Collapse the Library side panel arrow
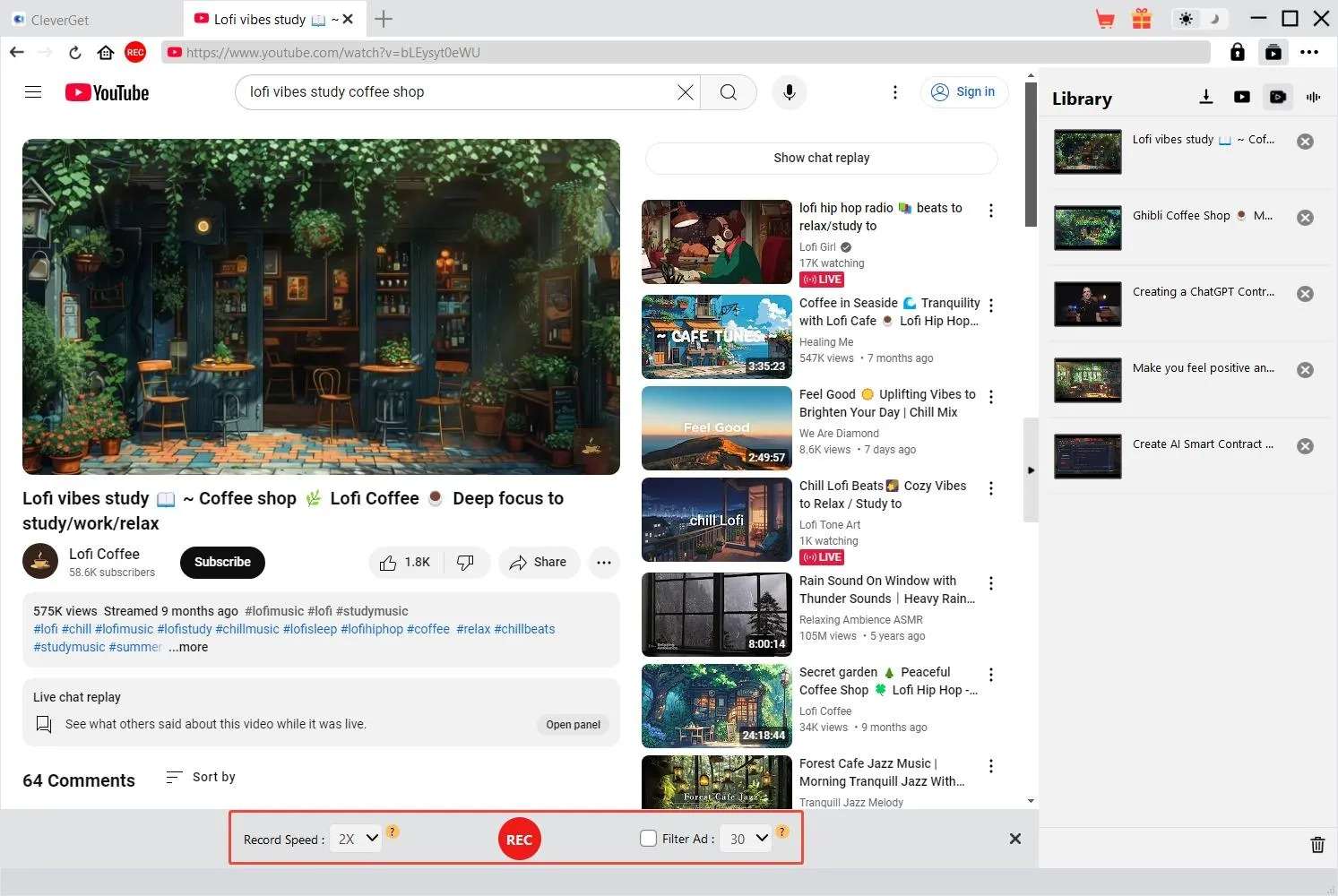The height and width of the screenshot is (896, 1338). click(1031, 470)
